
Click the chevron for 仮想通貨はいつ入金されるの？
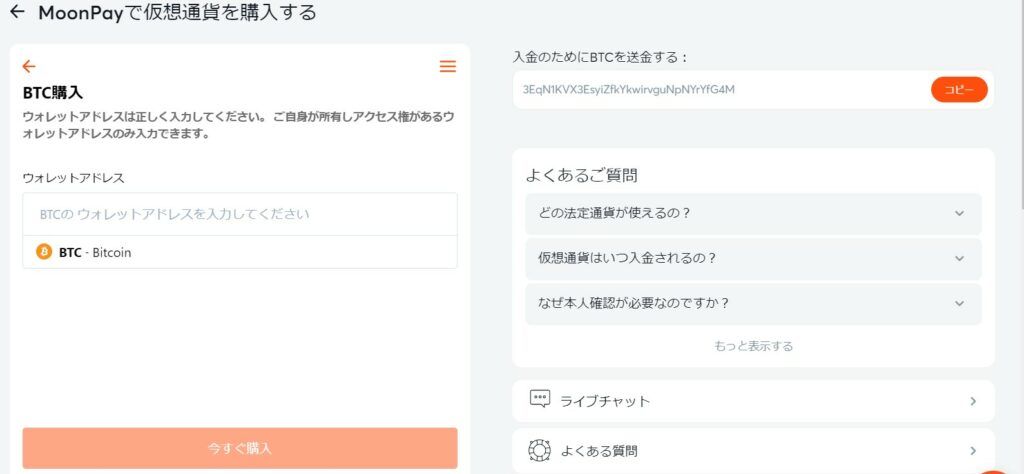click(959, 259)
